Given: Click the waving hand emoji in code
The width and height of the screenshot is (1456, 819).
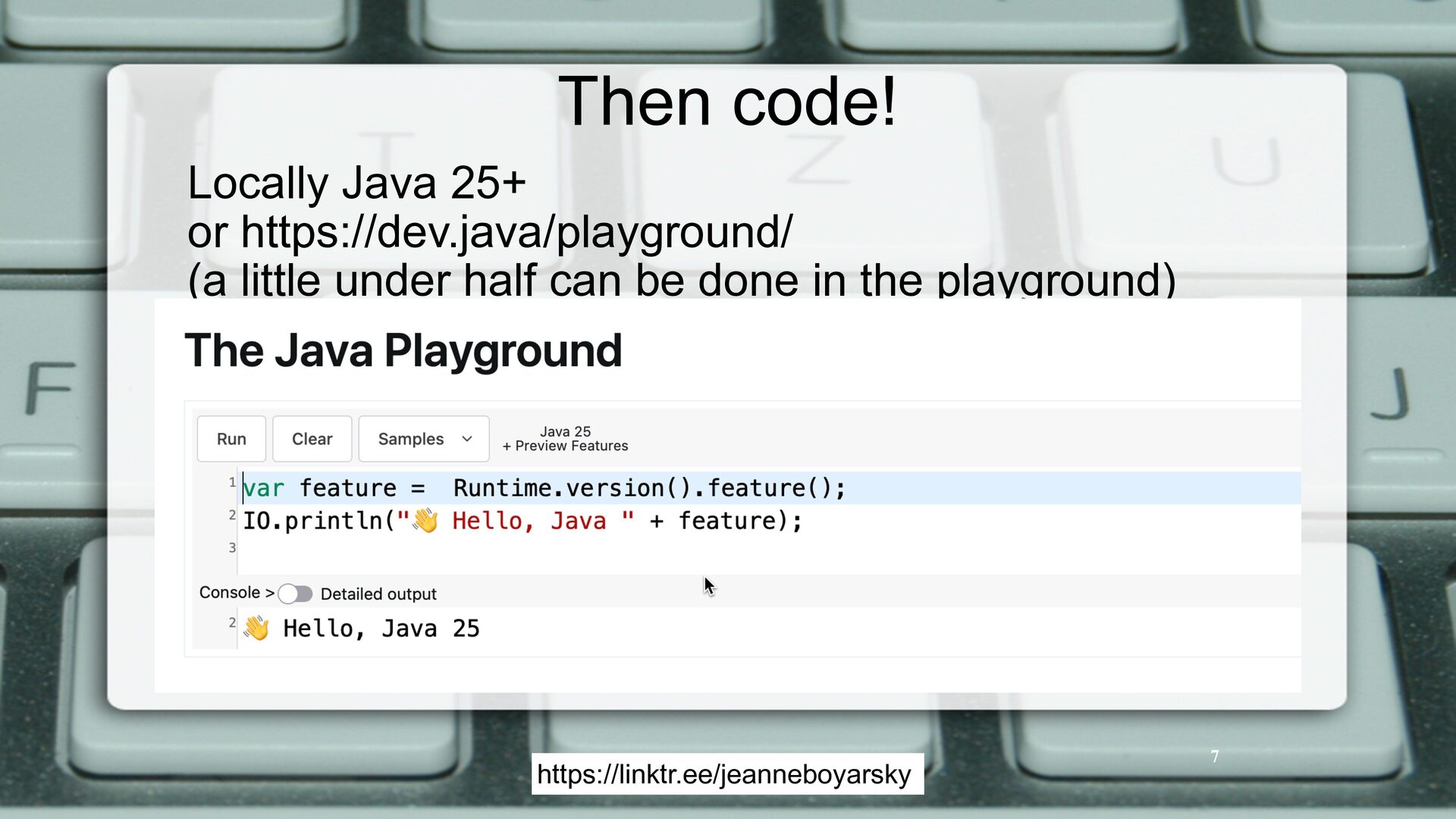Looking at the screenshot, I should (425, 521).
